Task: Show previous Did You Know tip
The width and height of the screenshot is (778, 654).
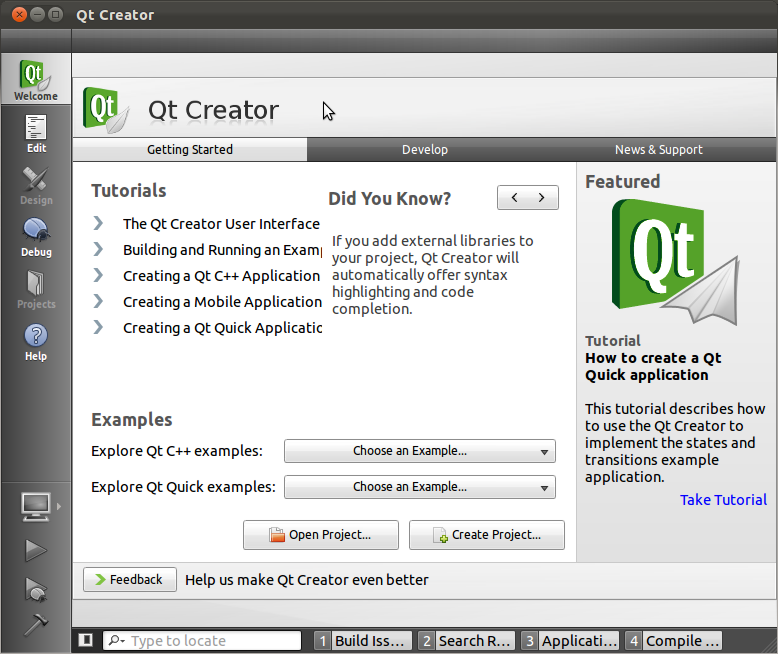Action: [x=515, y=198]
